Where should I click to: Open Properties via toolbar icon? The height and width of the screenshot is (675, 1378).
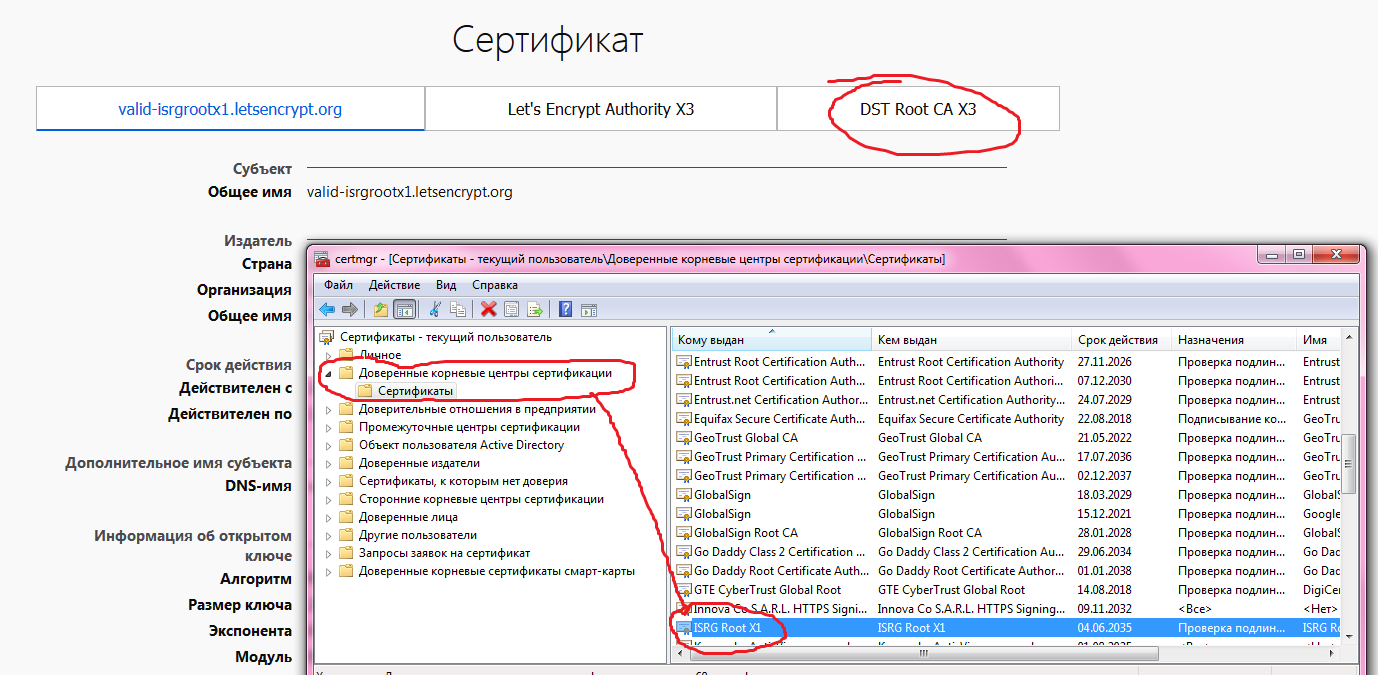coord(511,309)
